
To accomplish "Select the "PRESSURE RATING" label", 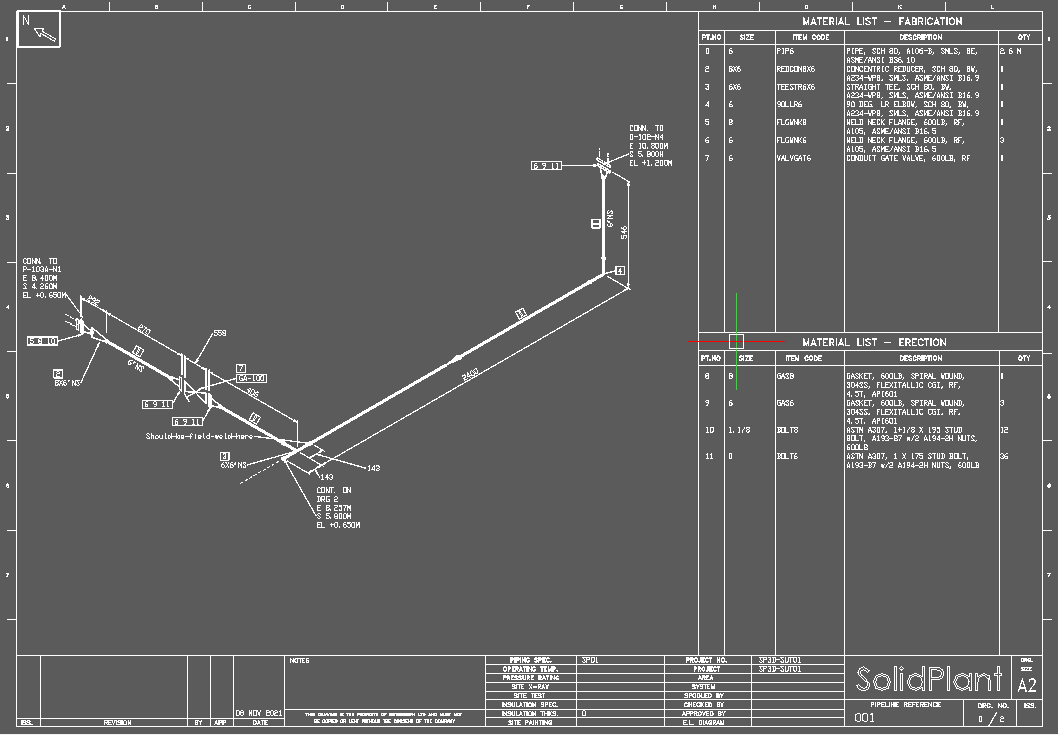I will [530, 678].
